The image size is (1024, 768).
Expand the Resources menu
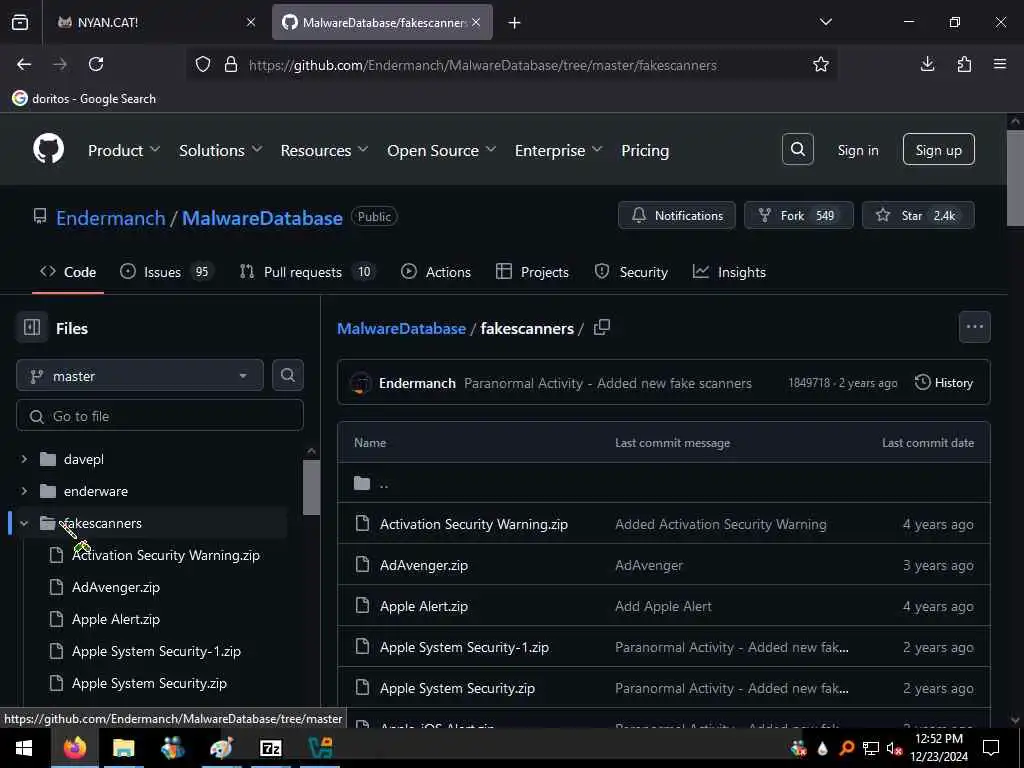324,150
